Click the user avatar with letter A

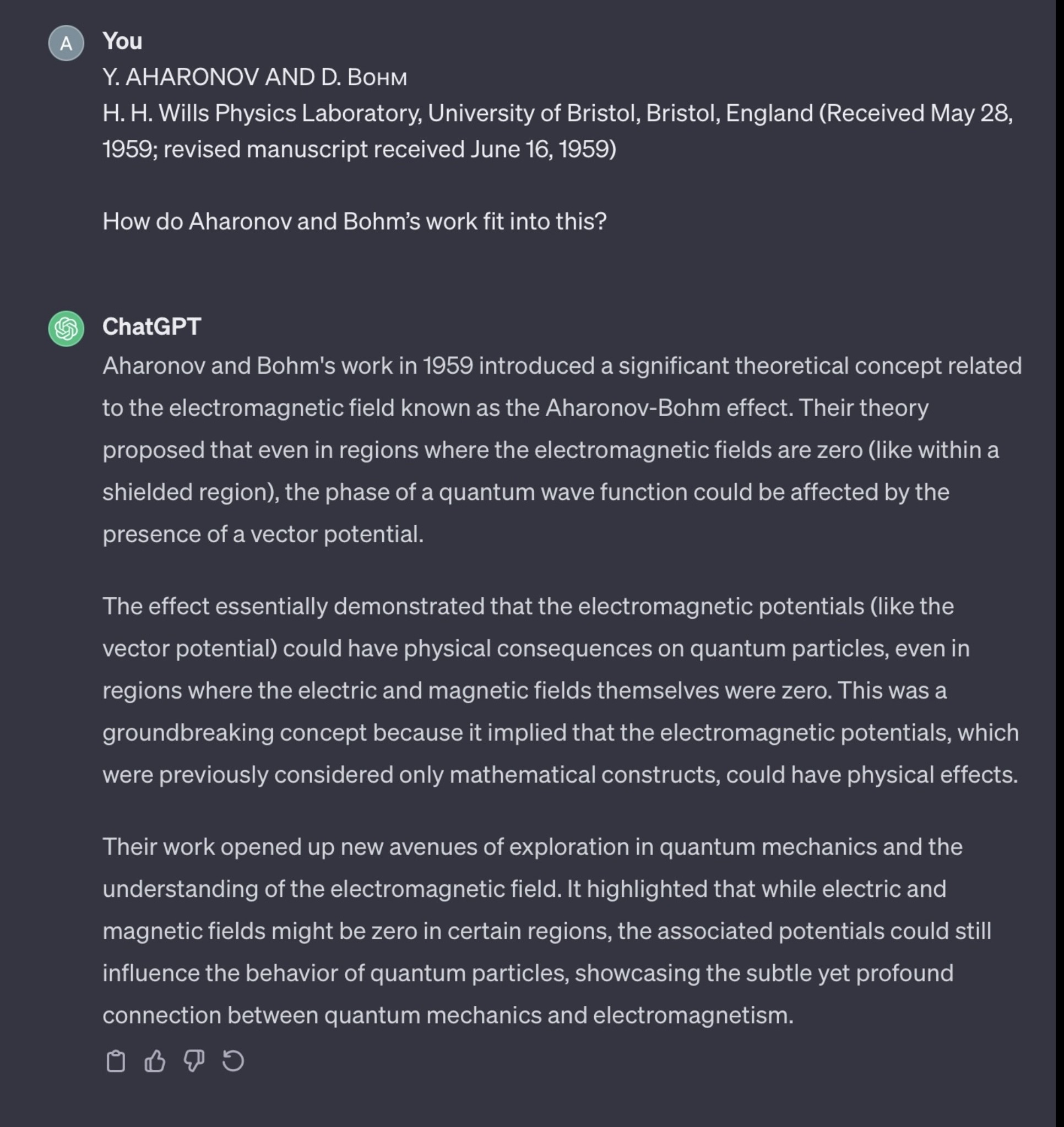(66, 43)
